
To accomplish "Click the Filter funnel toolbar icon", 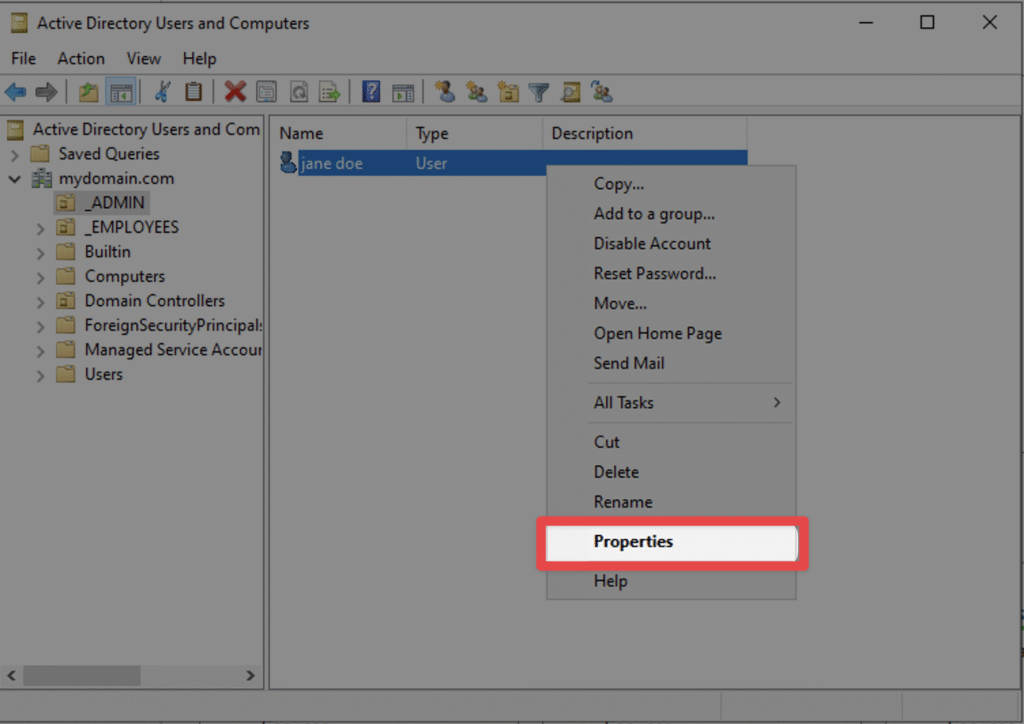I will point(539,93).
